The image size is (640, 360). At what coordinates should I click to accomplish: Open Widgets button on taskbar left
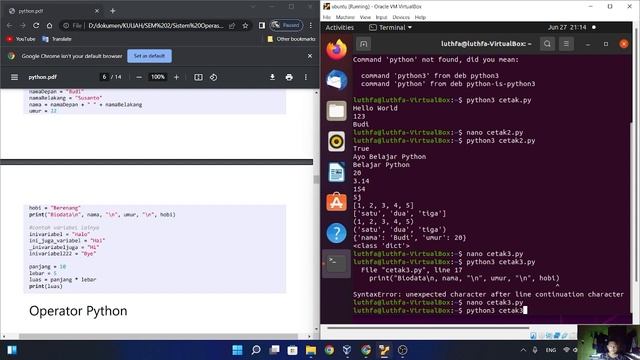click(x=12, y=350)
